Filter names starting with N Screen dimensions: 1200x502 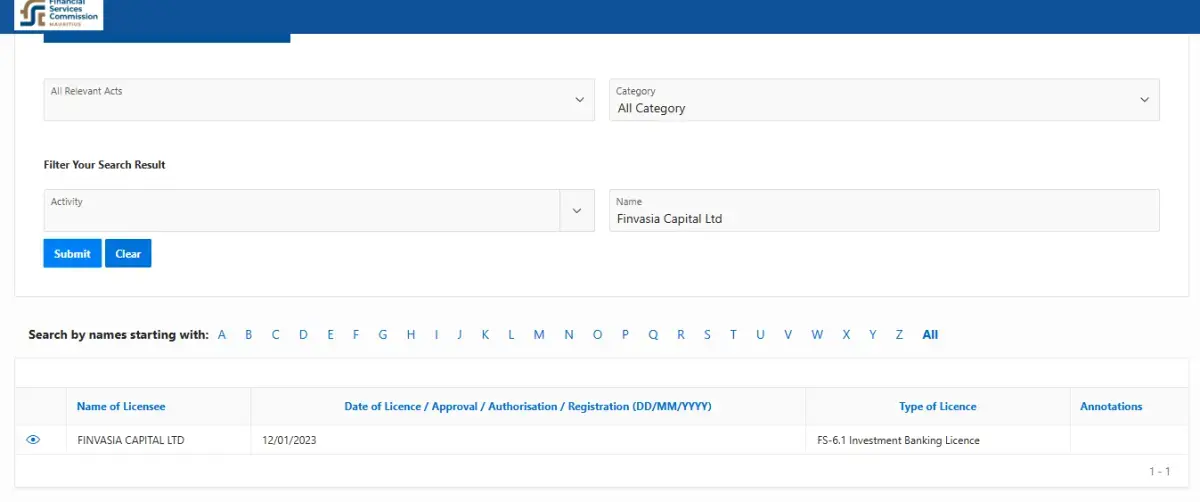coord(569,335)
